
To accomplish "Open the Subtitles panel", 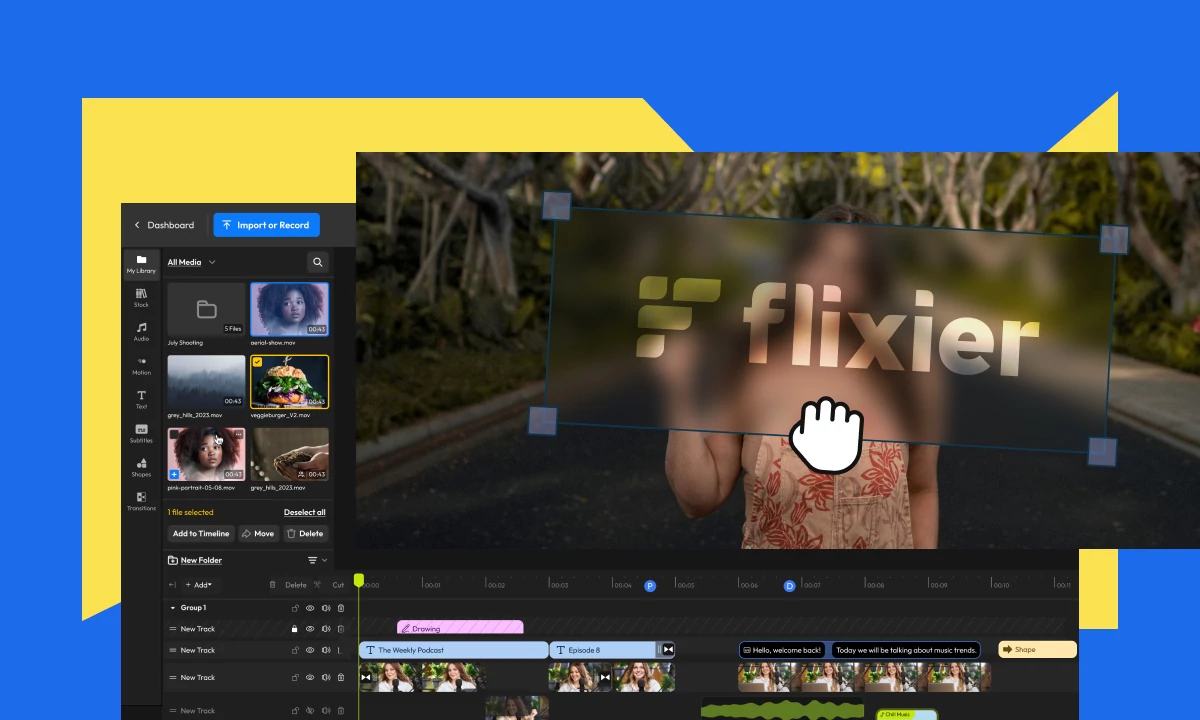I will click(141, 433).
